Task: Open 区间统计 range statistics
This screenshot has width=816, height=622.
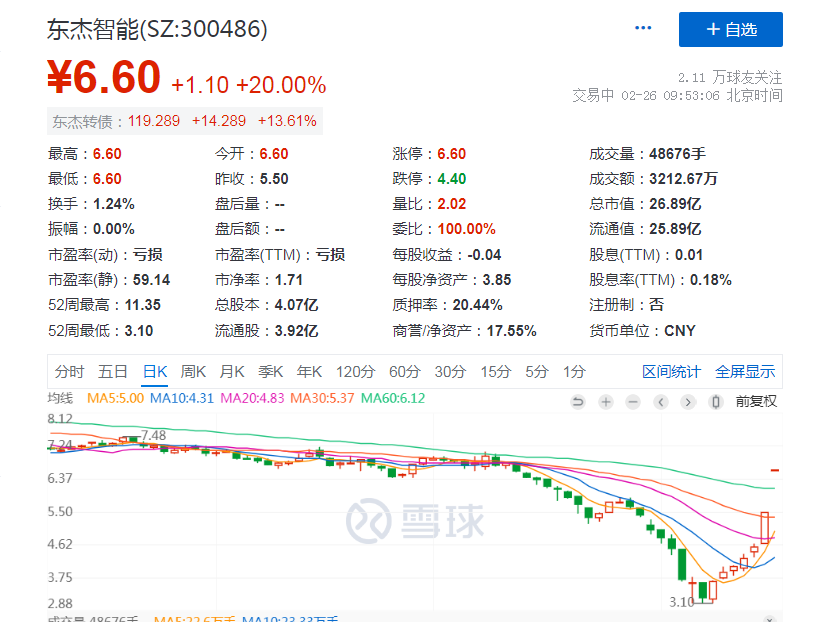Action: coord(671,372)
